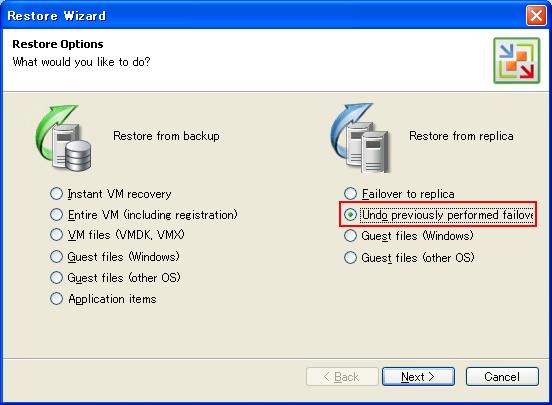552x405 pixels.
Task: Click the green Restore from backup server icon
Action: point(64,138)
